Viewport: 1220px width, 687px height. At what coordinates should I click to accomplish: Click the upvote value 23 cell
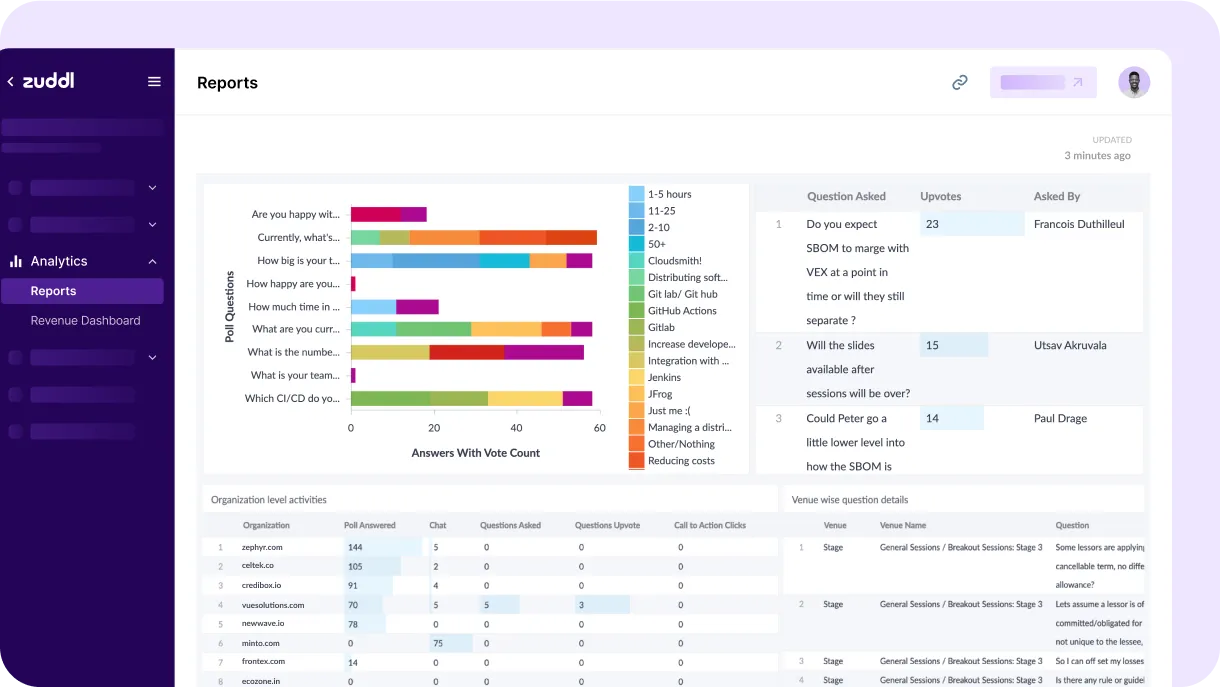pos(972,224)
